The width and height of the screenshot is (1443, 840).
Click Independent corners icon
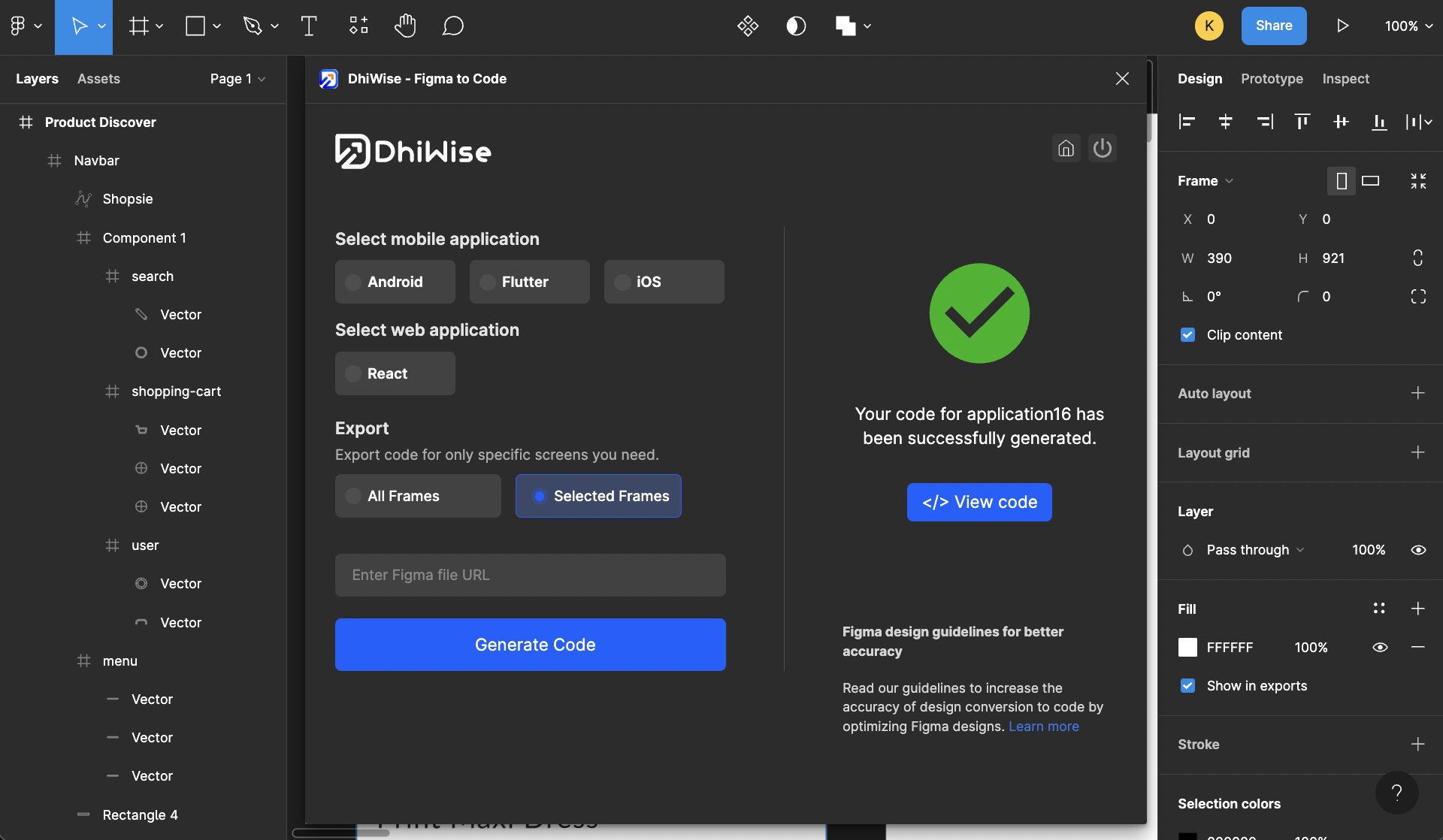1418,297
